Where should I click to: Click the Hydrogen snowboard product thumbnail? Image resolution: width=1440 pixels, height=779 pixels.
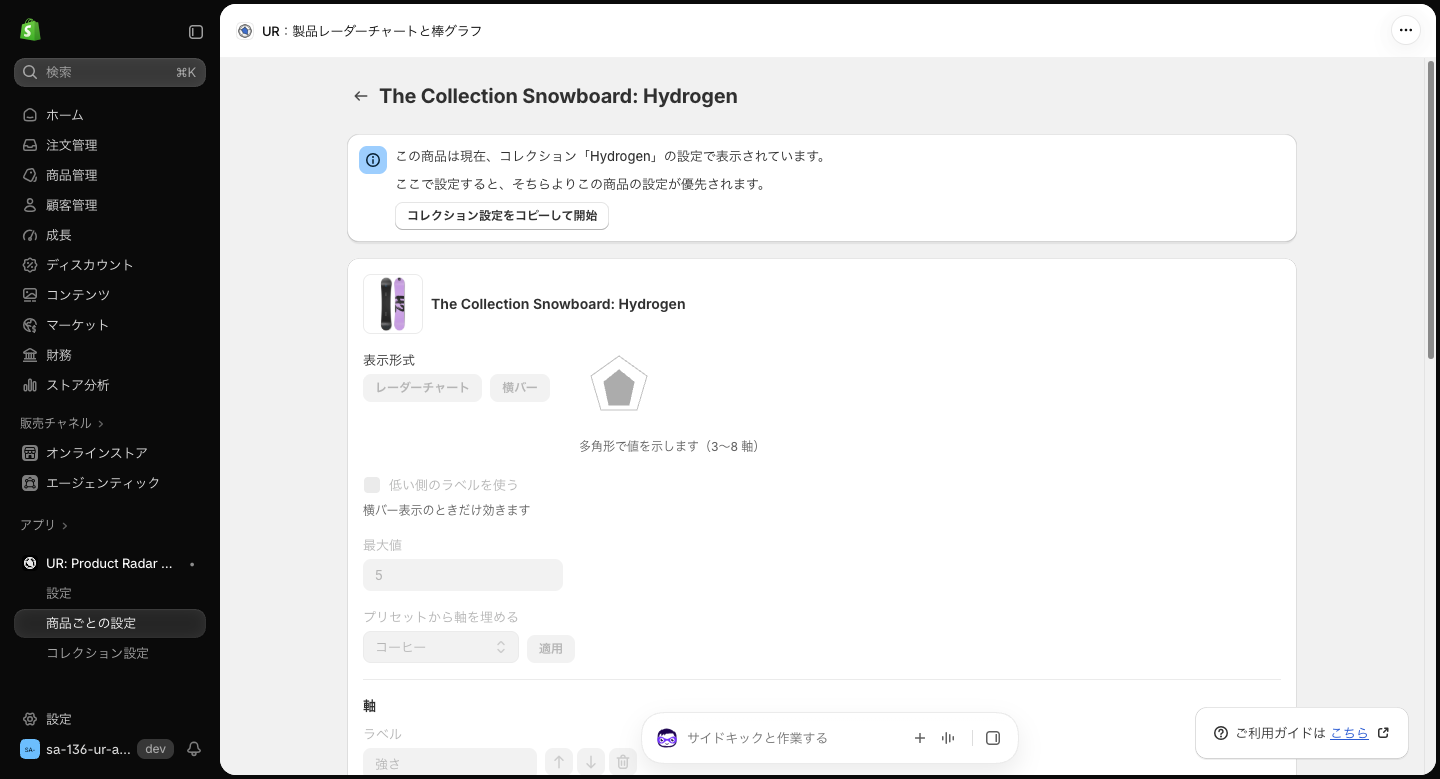point(393,304)
